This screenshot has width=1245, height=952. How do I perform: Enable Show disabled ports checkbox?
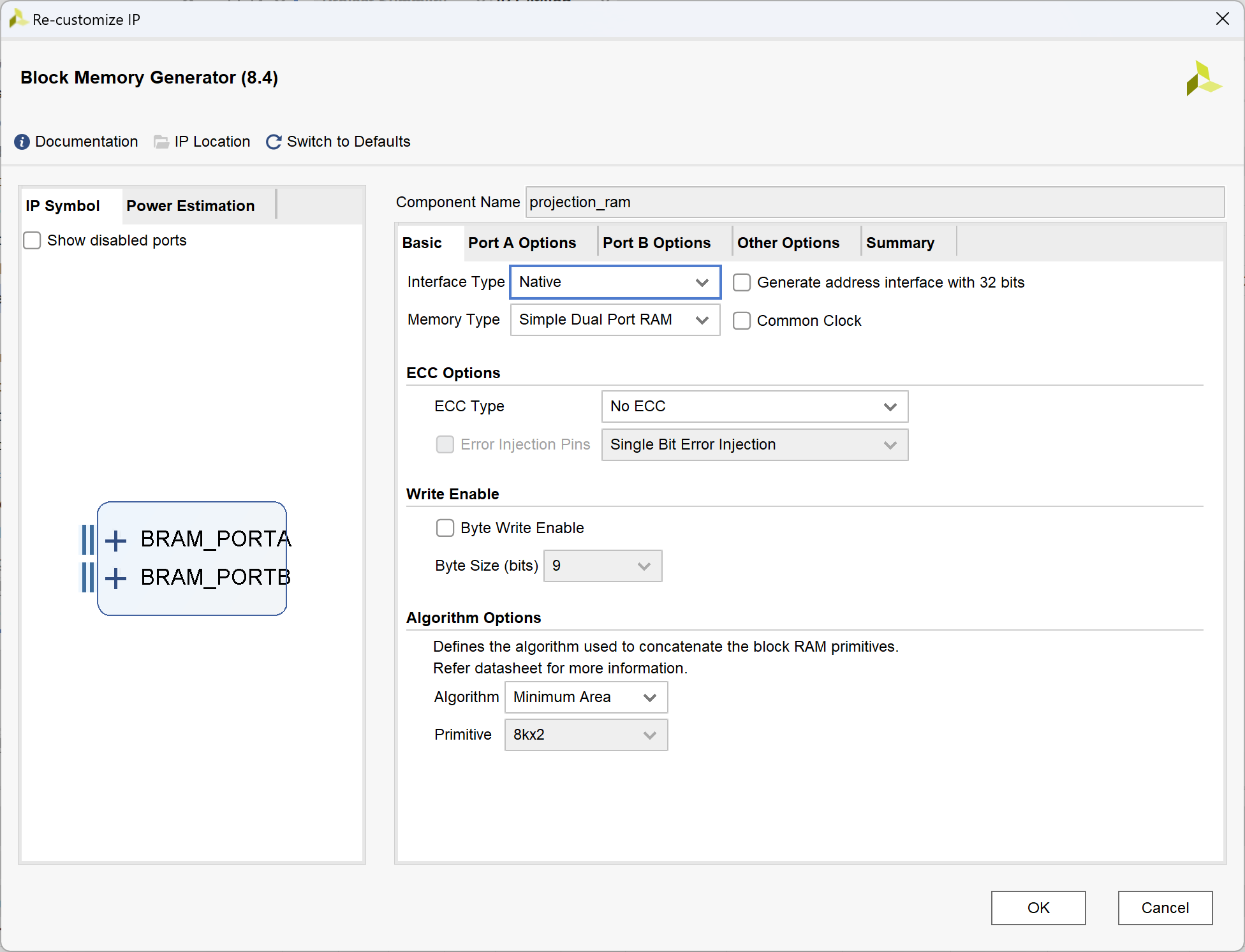coord(32,240)
